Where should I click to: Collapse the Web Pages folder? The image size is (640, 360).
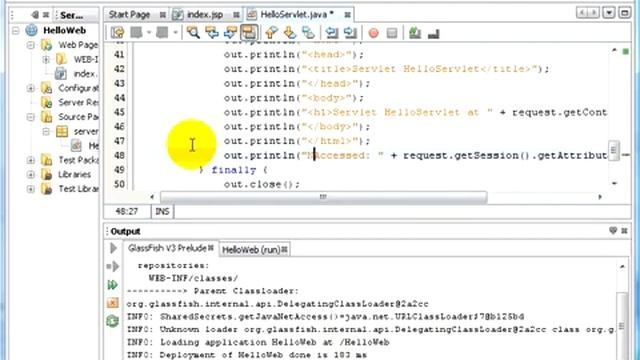[x=31, y=45]
